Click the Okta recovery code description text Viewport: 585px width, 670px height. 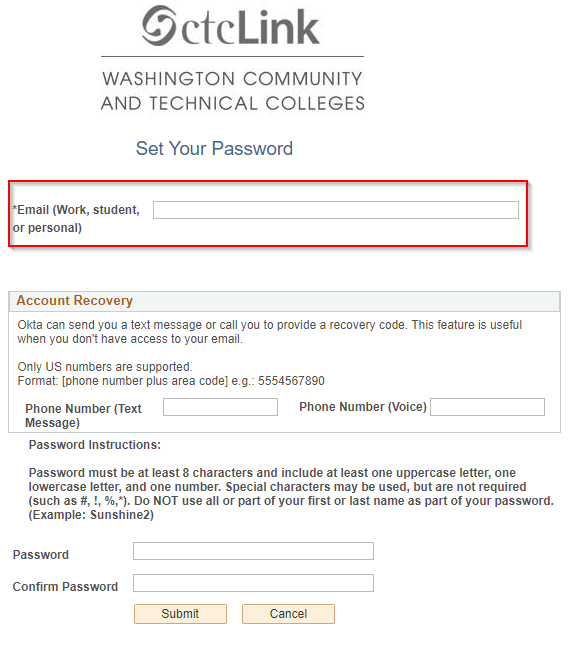[270, 332]
